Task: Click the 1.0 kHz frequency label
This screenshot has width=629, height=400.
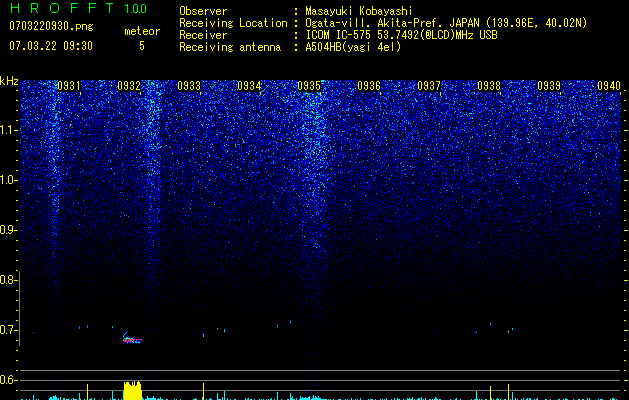Action: pos(9,180)
